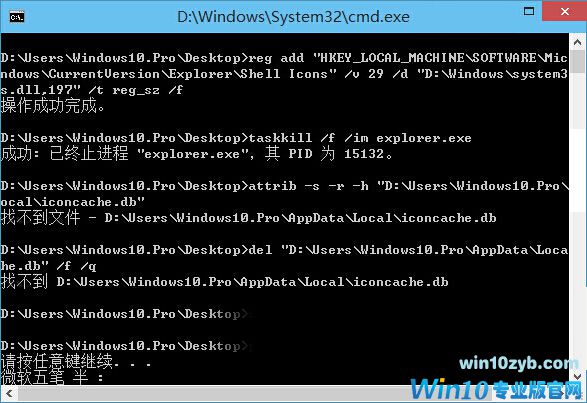The image size is (587, 403).
Task: Click the del command line text
Action: [408, 250]
